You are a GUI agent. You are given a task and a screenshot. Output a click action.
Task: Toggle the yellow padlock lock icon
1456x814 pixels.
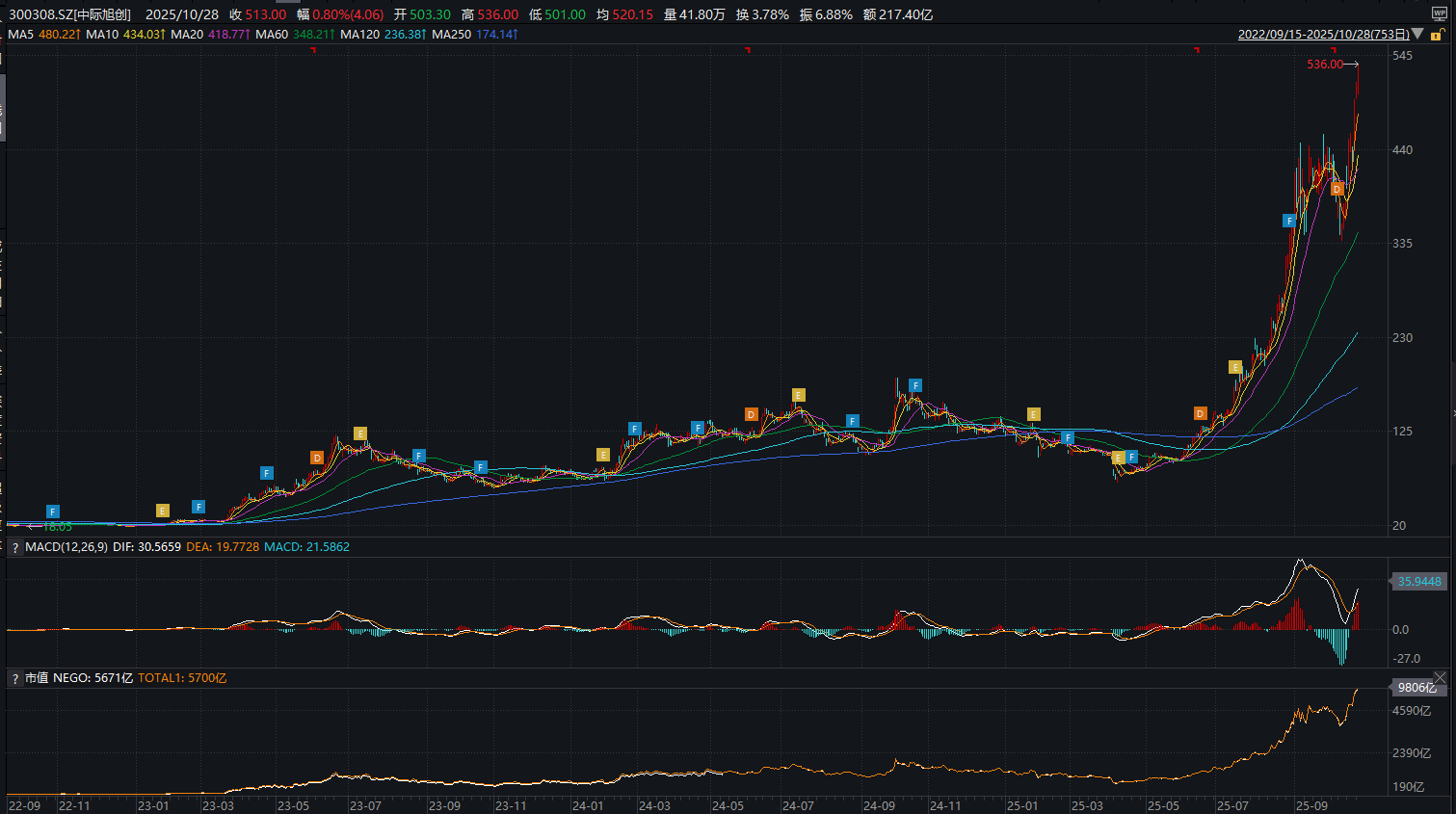(x=1436, y=35)
